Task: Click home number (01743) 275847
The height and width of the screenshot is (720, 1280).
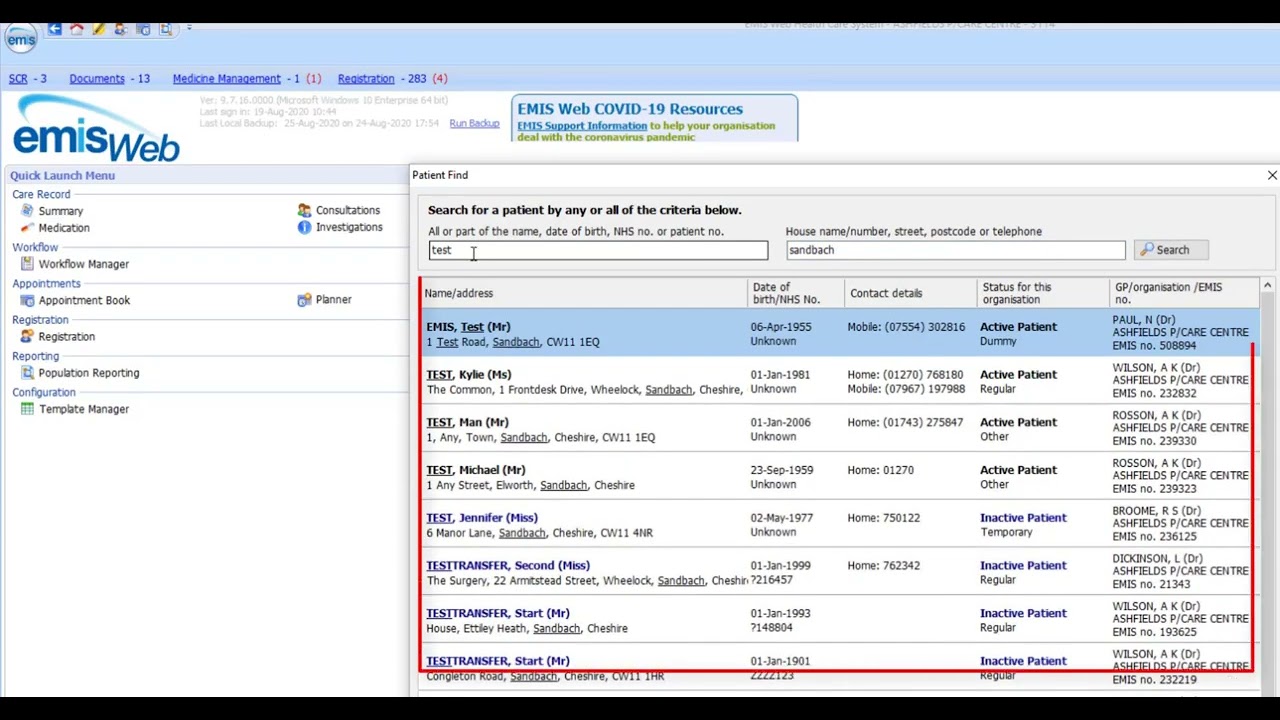Action: pos(905,422)
